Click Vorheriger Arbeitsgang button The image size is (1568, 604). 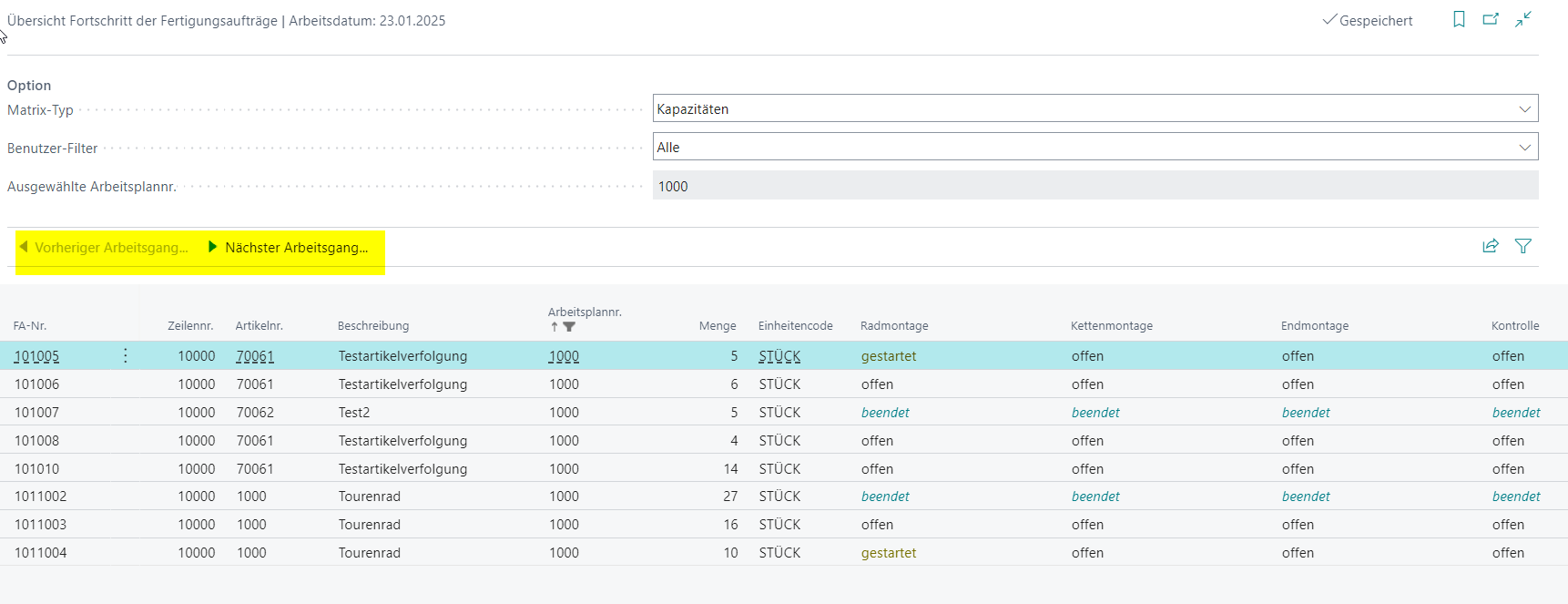click(x=104, y=248)
